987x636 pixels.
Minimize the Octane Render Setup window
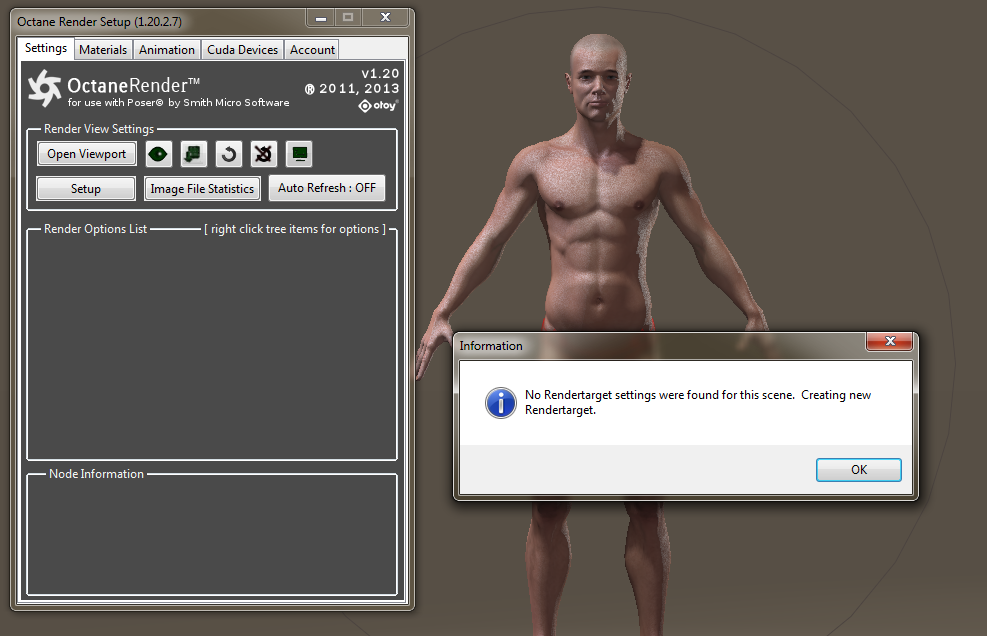tap(321, 18)
